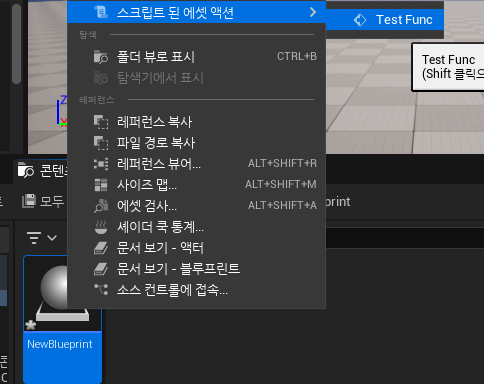
Task: Click the 문서 보기 - 액터 book icon
Action: pyautogui.click(x=101, y=248)
